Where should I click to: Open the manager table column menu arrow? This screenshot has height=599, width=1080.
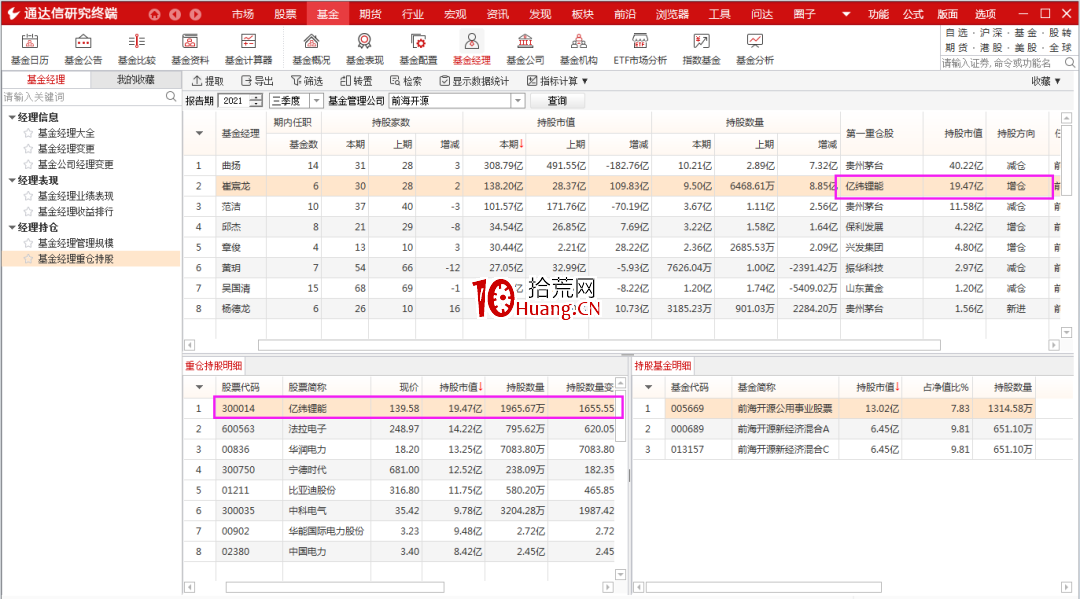point(199,134)
